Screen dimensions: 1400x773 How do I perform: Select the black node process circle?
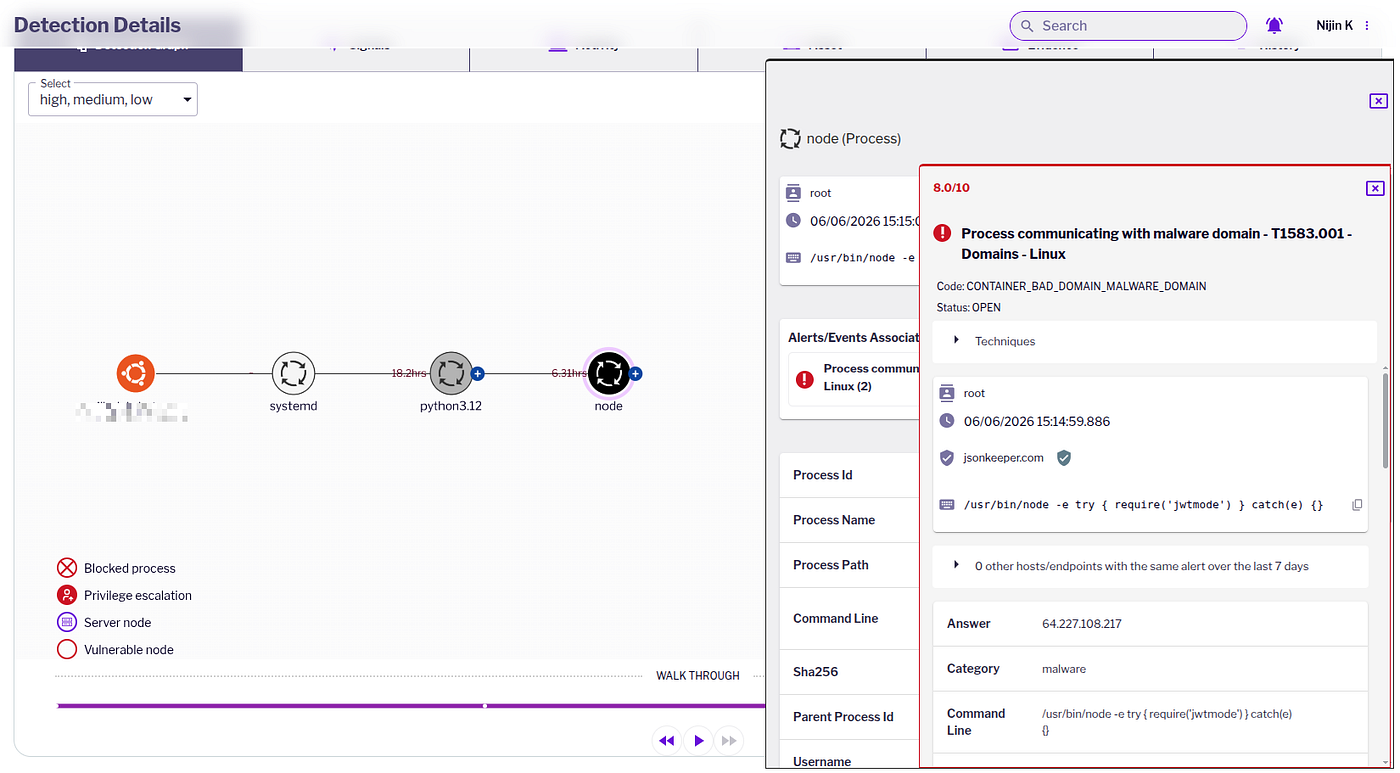608,374
